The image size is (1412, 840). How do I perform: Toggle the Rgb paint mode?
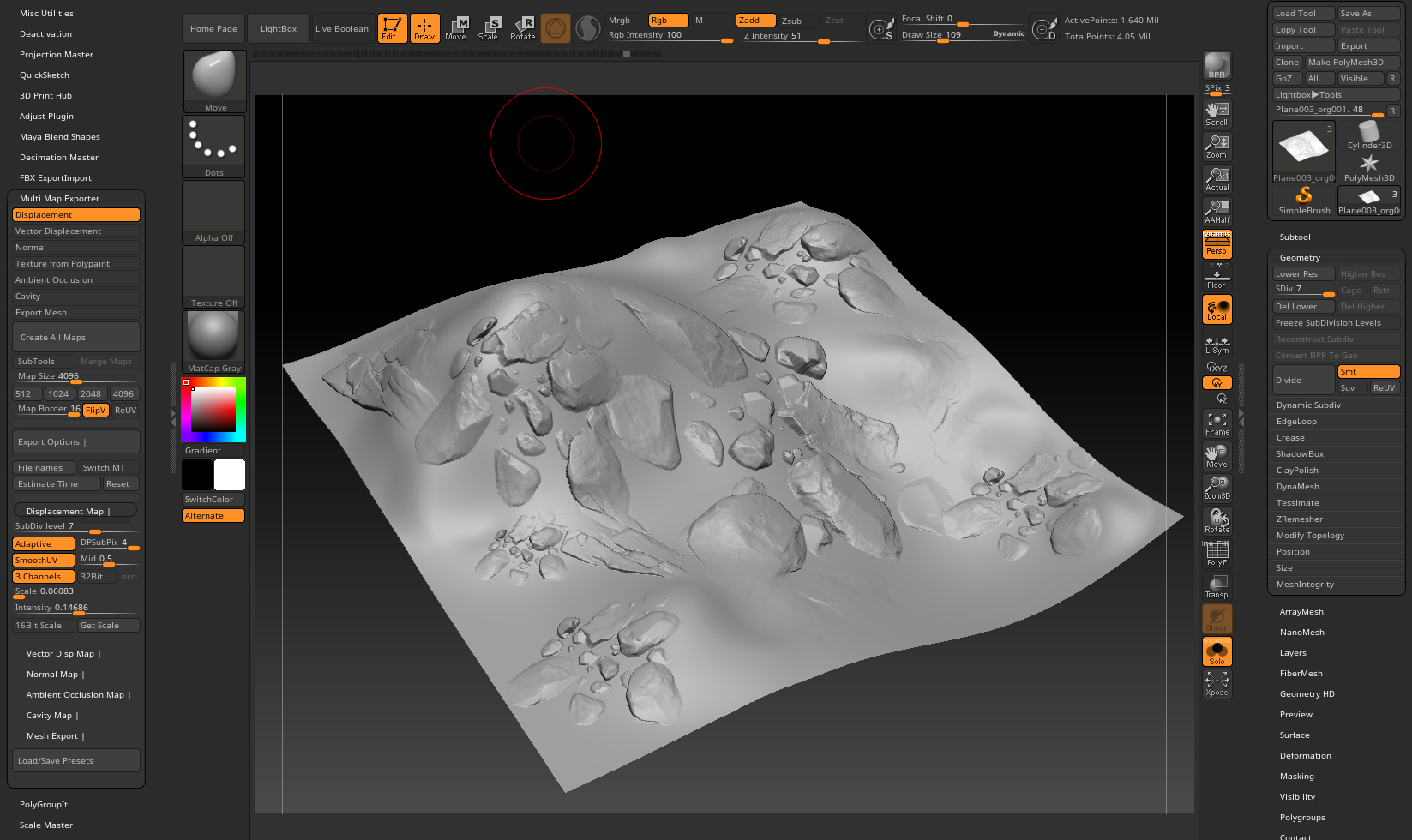668,20
